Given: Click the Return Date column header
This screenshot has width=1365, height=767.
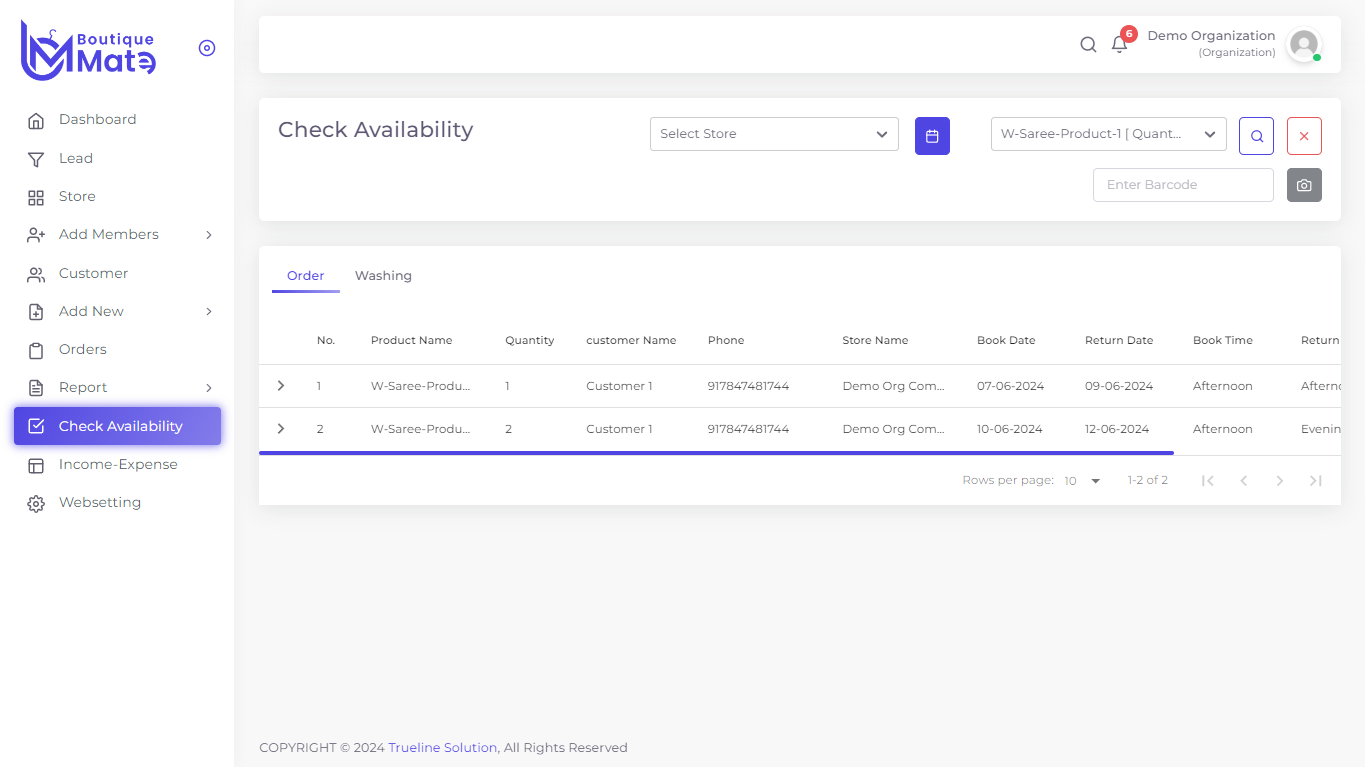Looking at the screenshot, I should click(1119, 340).
